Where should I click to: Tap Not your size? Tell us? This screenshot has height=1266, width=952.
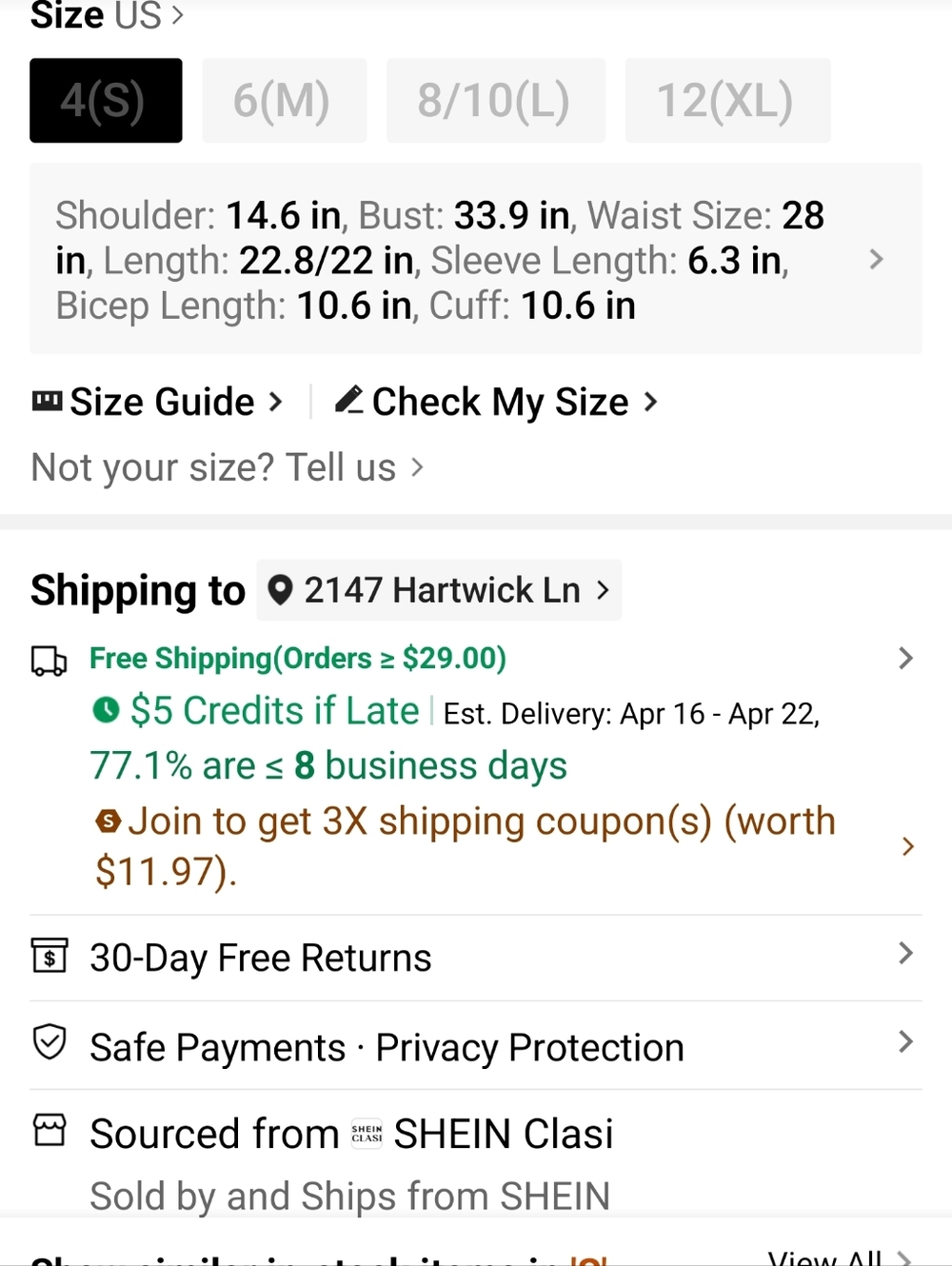[x=227, y=467]
